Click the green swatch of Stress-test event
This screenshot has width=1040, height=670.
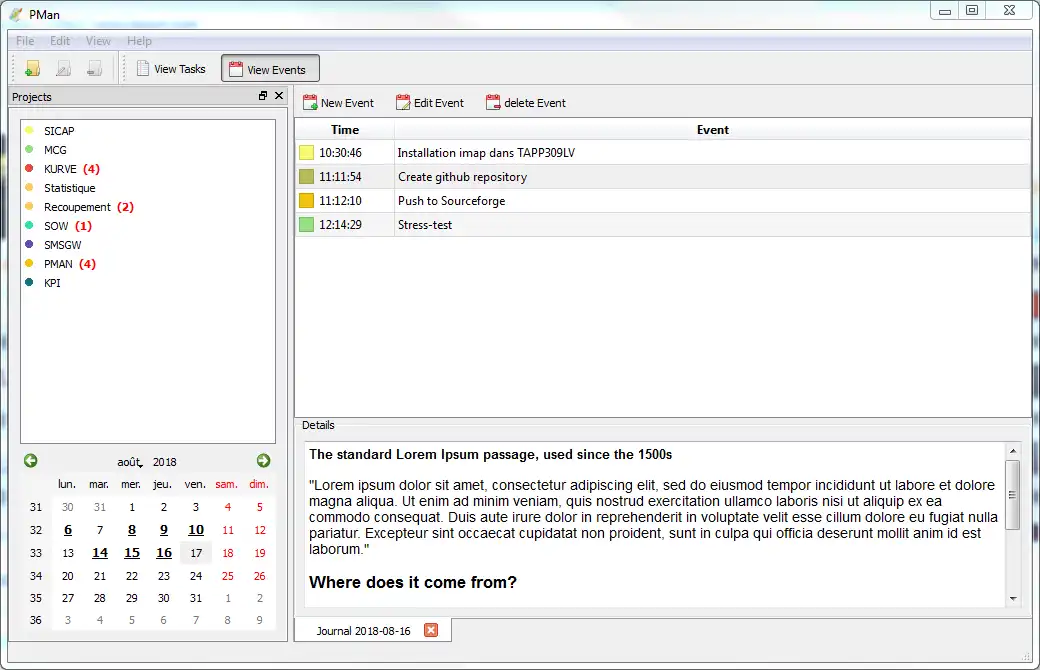tap(306, 224)
